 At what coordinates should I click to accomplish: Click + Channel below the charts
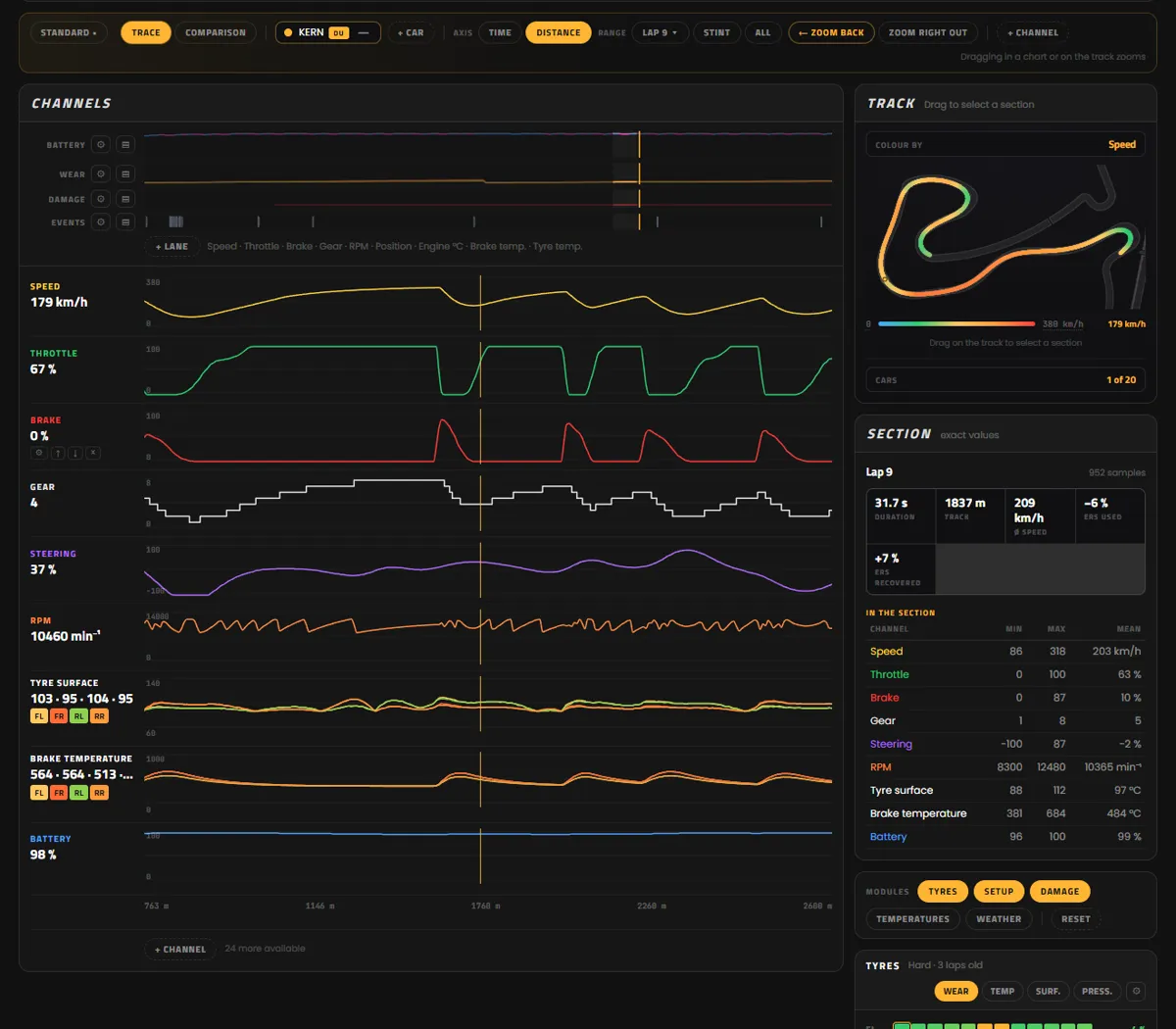point(180,949)
